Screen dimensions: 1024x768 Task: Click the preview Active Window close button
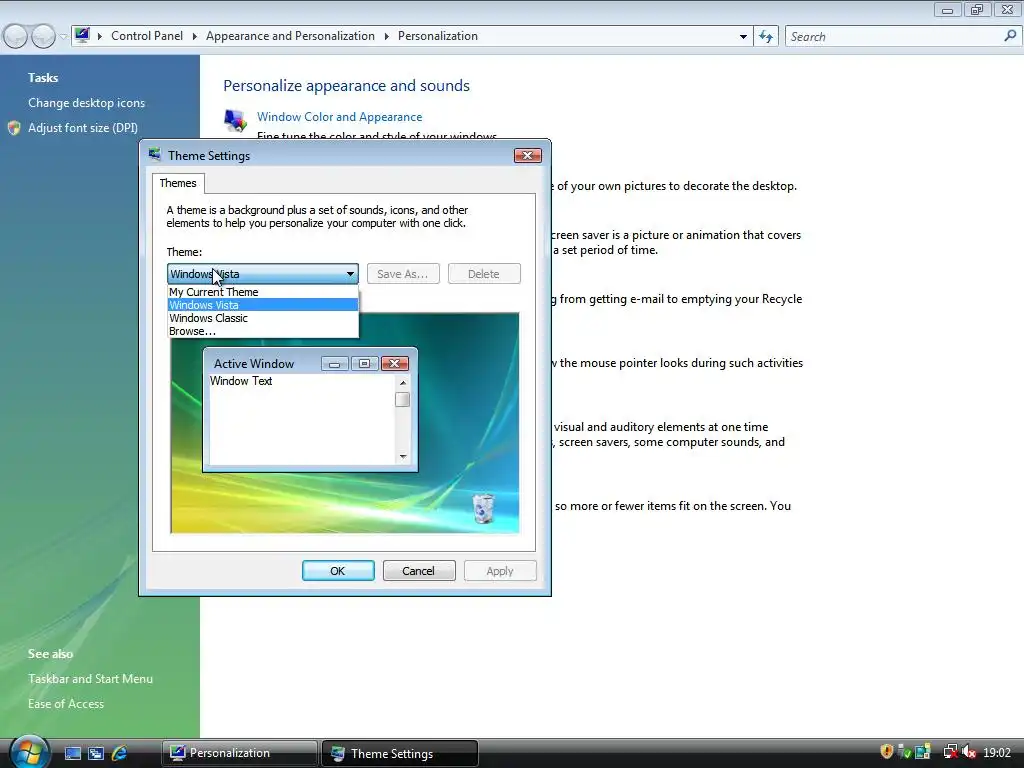[x=394, y=364]
